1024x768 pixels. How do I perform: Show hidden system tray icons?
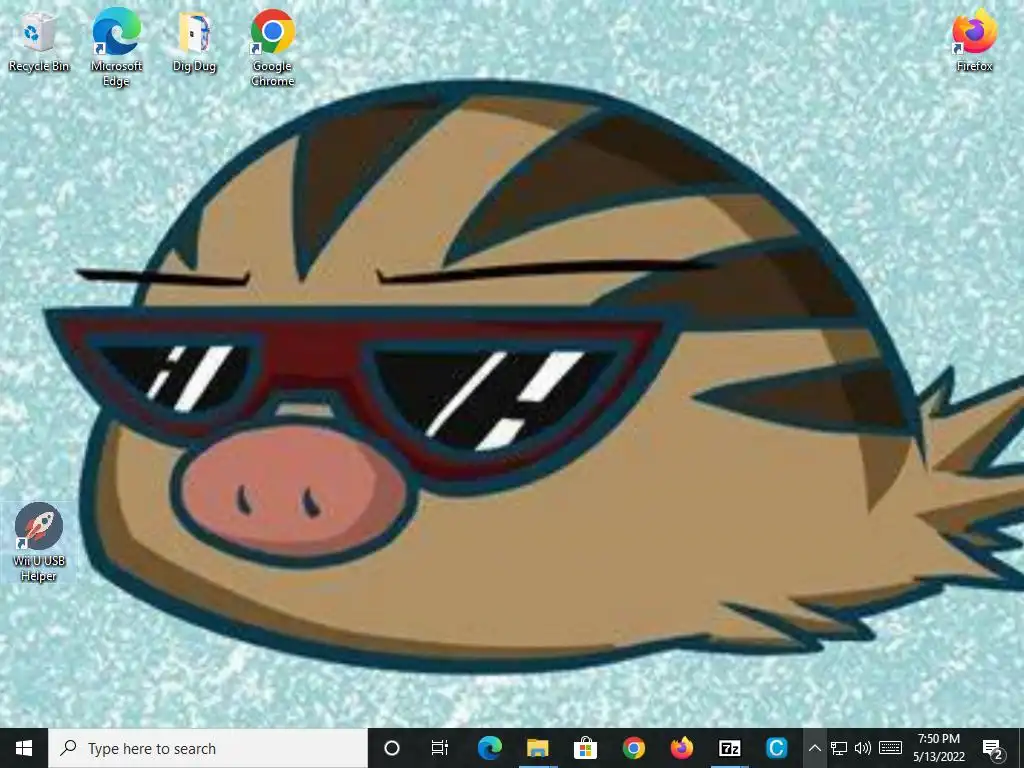(814, 748)
